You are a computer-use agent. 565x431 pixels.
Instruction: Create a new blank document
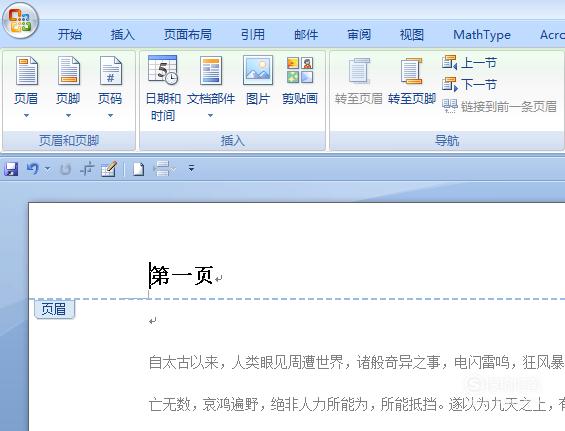point(138,169)
